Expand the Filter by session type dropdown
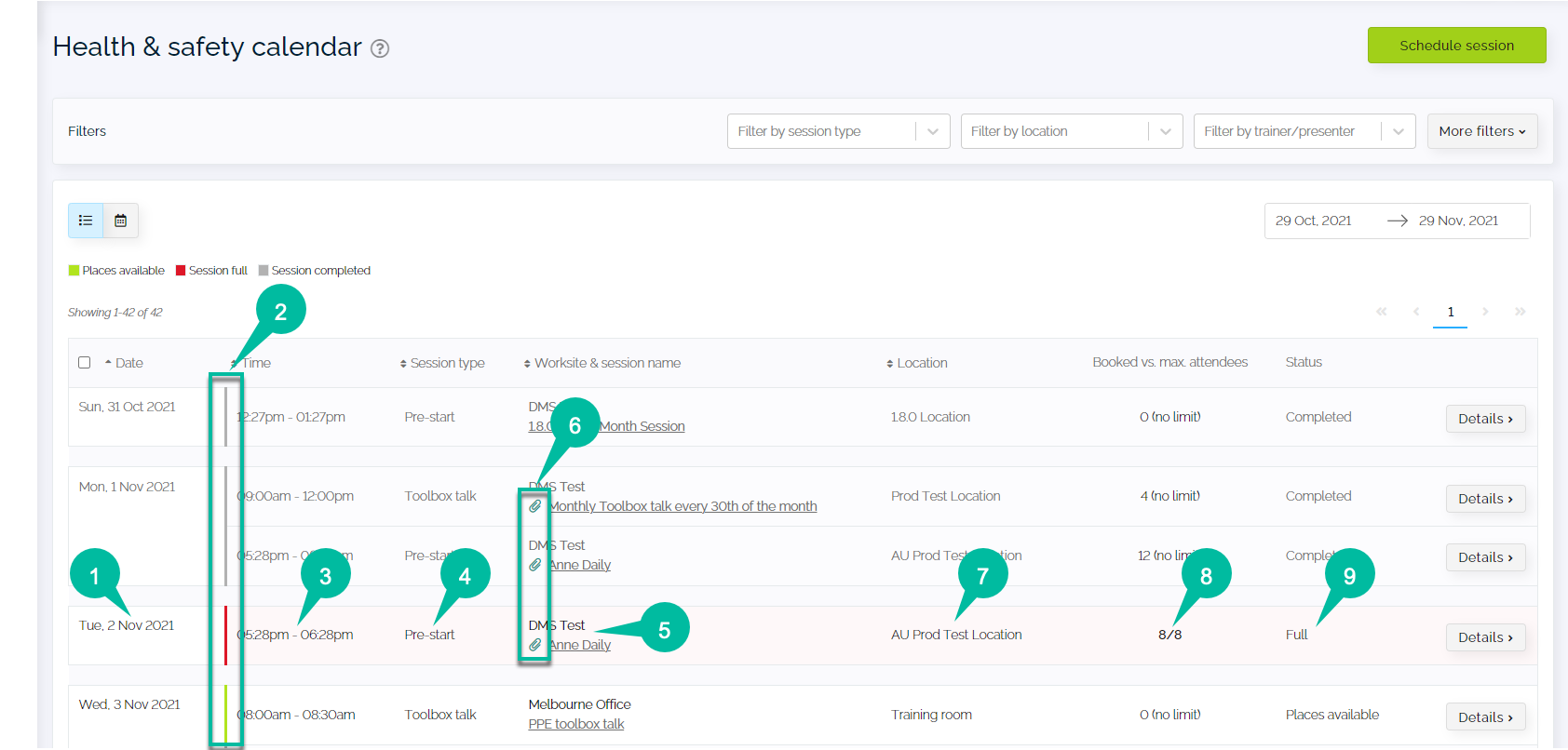 (838, 131)
